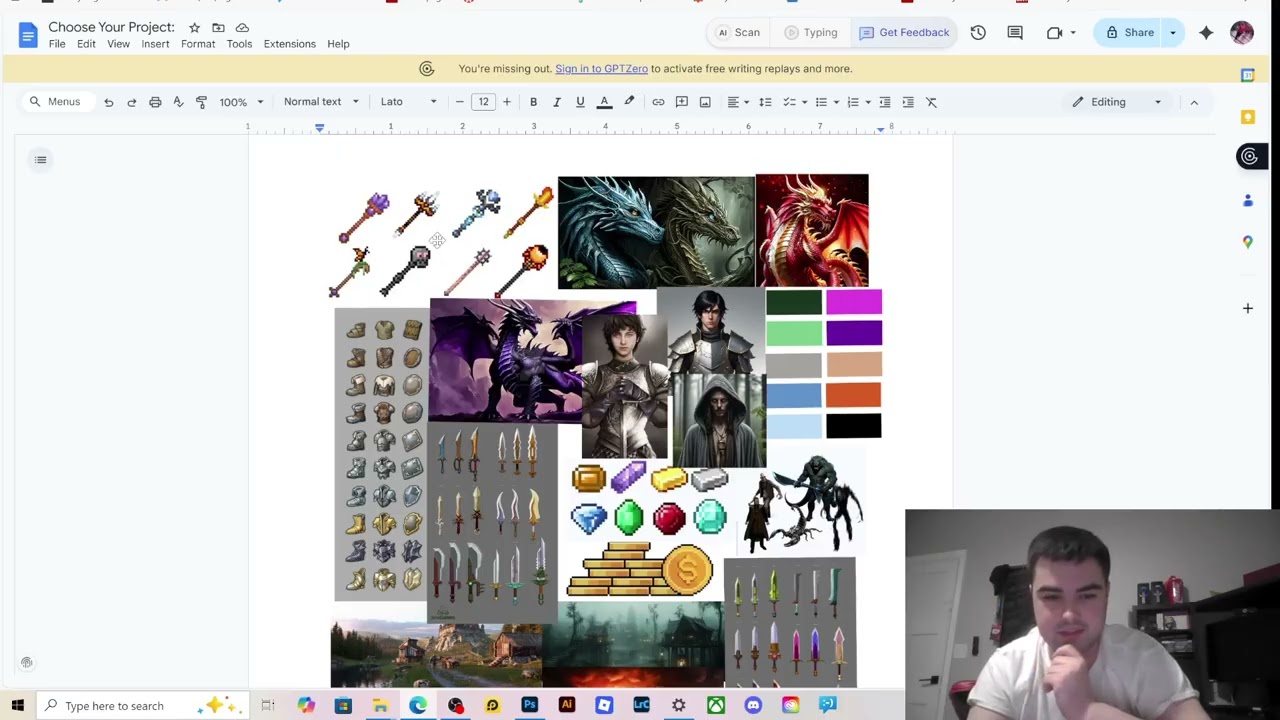Open the File menu
Image resolution: width=1280 pixels, height=720 pixels.
(x=57, y=44)
